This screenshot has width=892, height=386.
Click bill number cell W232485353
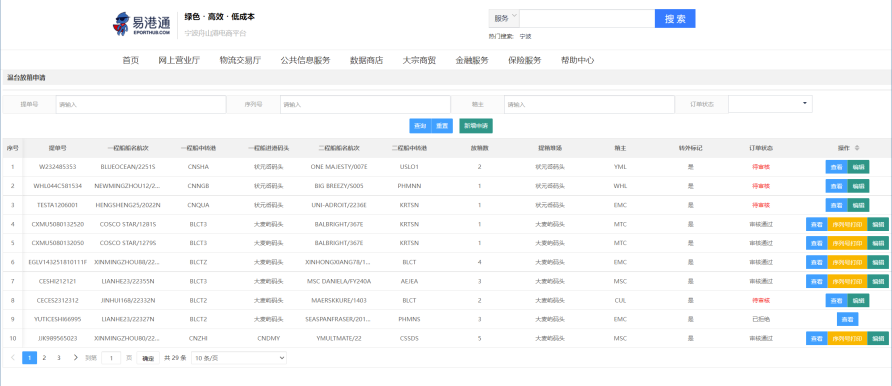coord(57,167)
